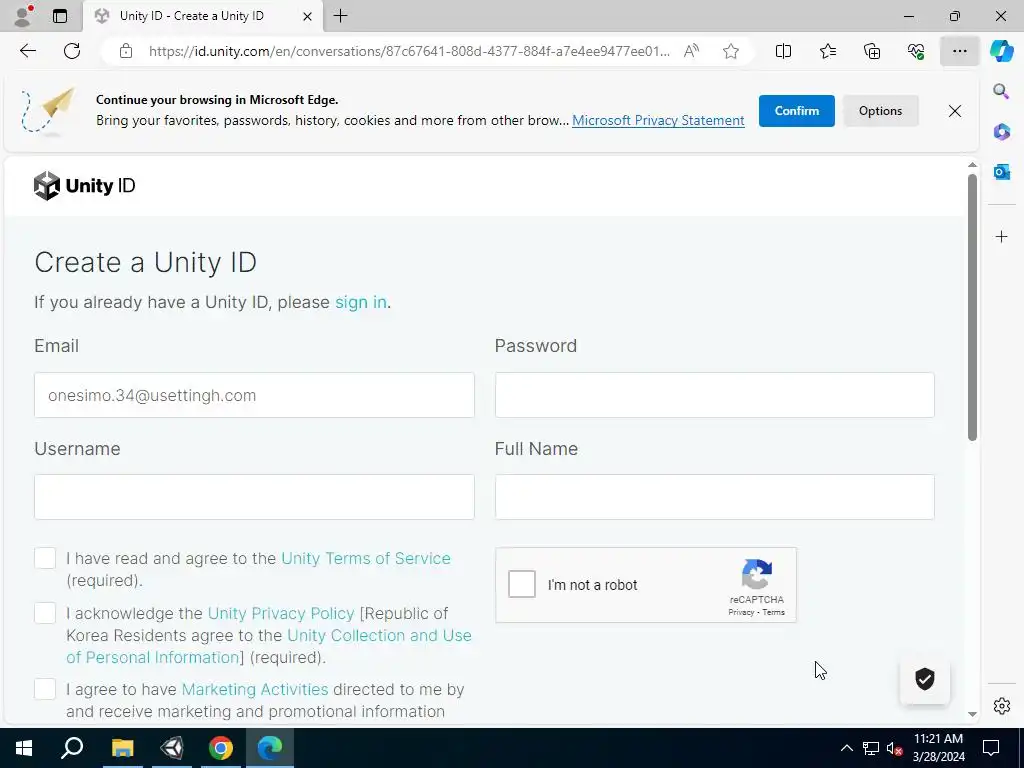The height and width of the screenshot is (768, 1024).
Task: Focus the Email input field
Action: coord(254,395)
